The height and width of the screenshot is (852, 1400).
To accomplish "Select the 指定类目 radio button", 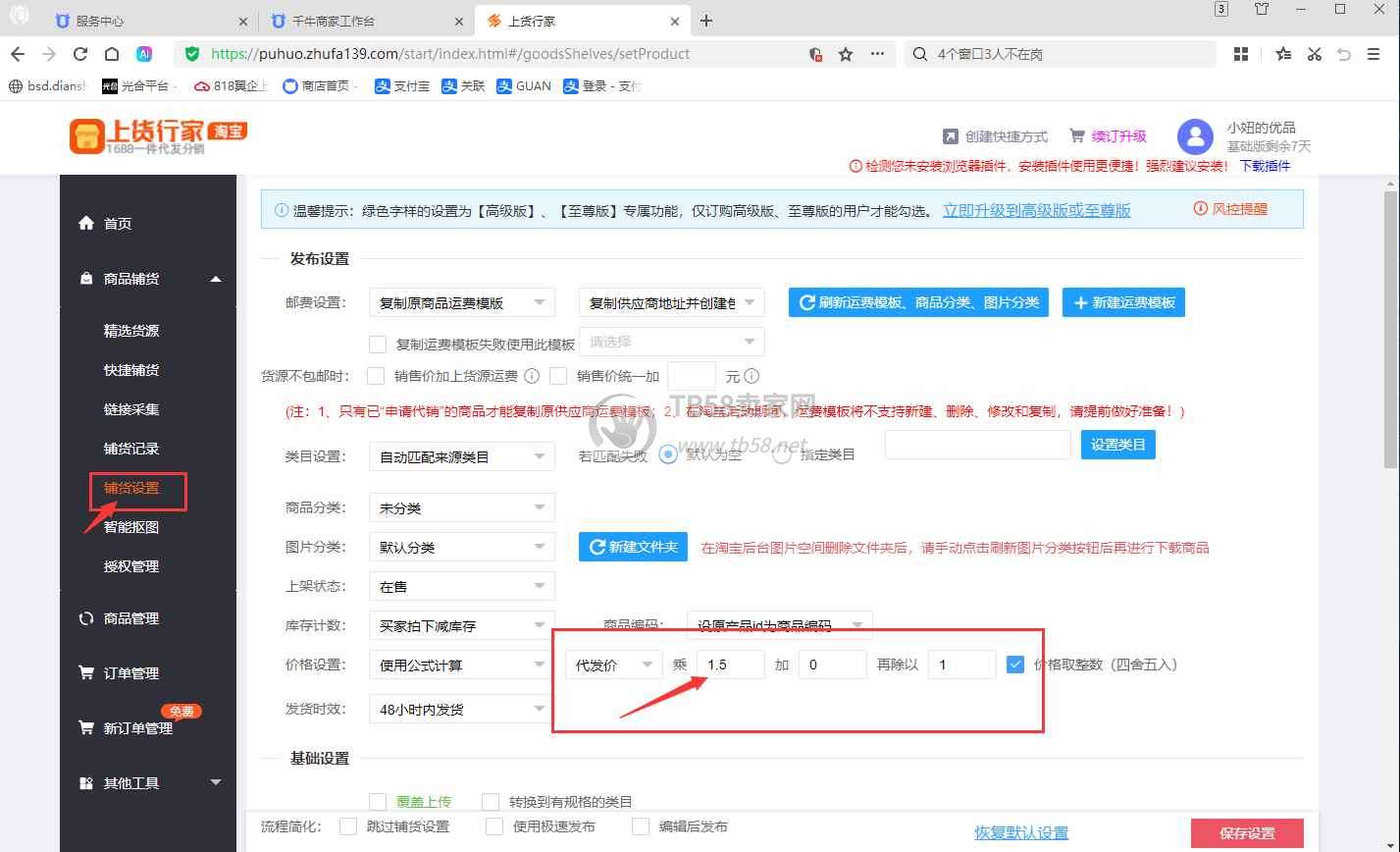I will pyautogui.click(x=782, y=454).
